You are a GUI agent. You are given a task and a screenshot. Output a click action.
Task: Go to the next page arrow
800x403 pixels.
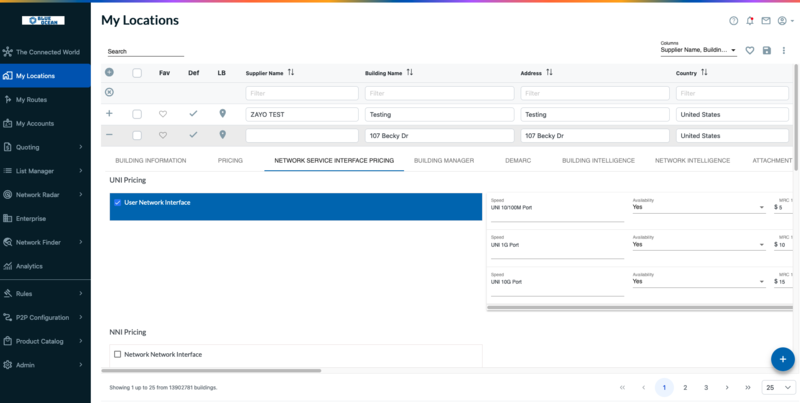click(x=727, y=387)
